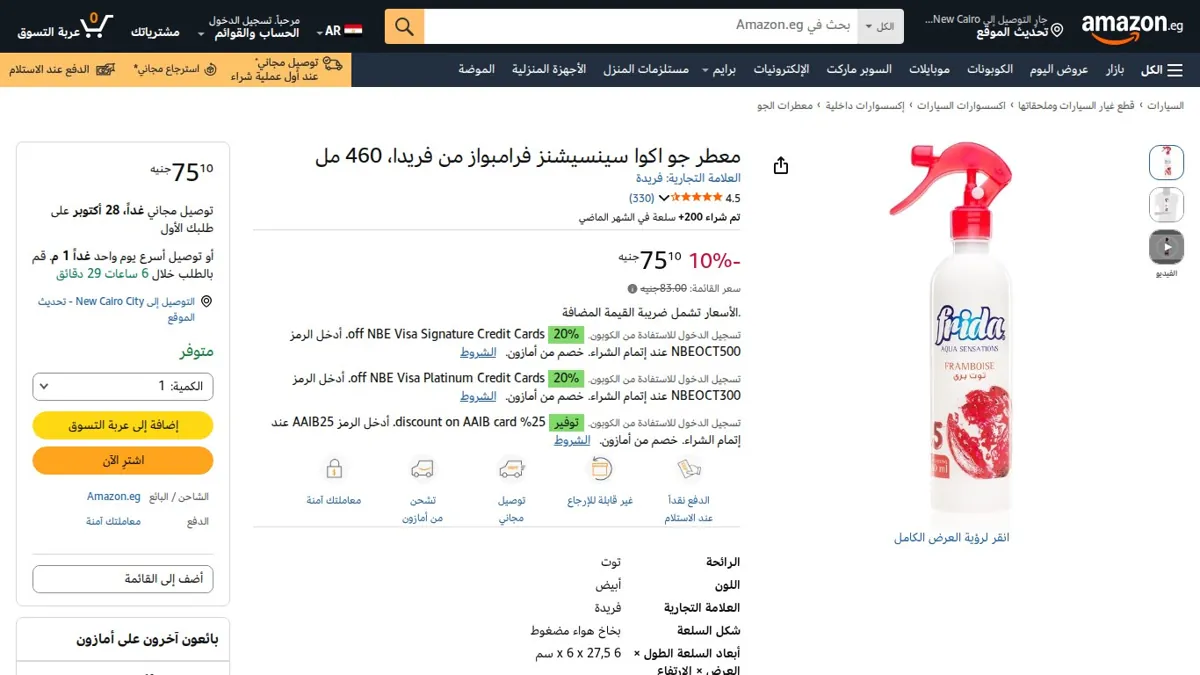Click the secure transaction padlock icon
Viewport: 1200px width, 675px height.
tap(334, 469)
